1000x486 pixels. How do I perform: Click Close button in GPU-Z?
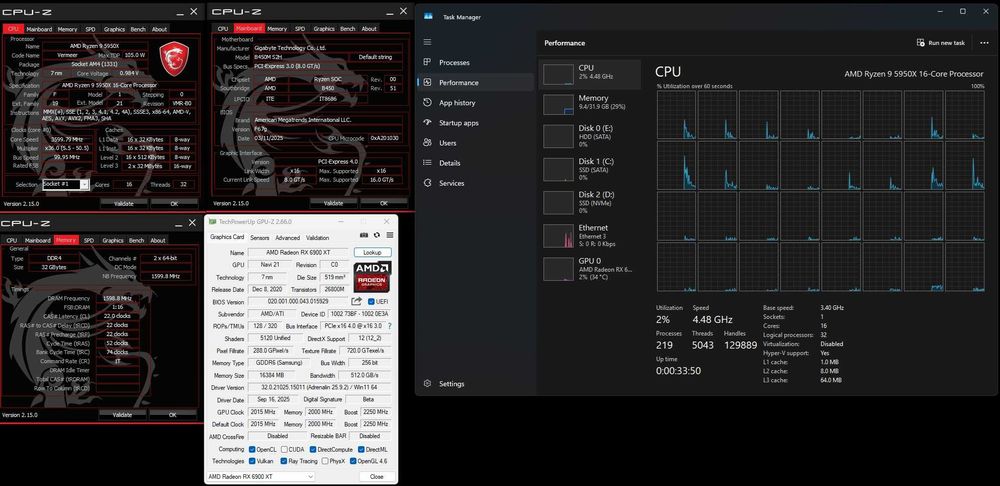[x=376, y=476]
